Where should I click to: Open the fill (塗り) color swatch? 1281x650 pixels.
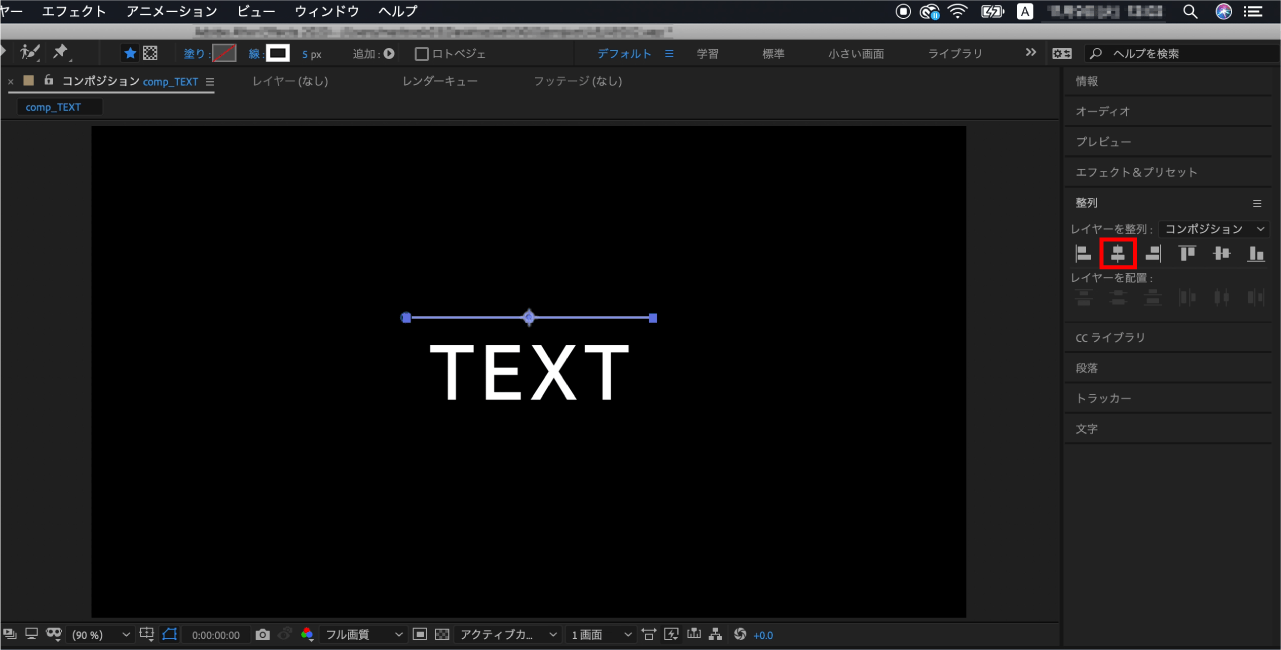pos(224,53)
